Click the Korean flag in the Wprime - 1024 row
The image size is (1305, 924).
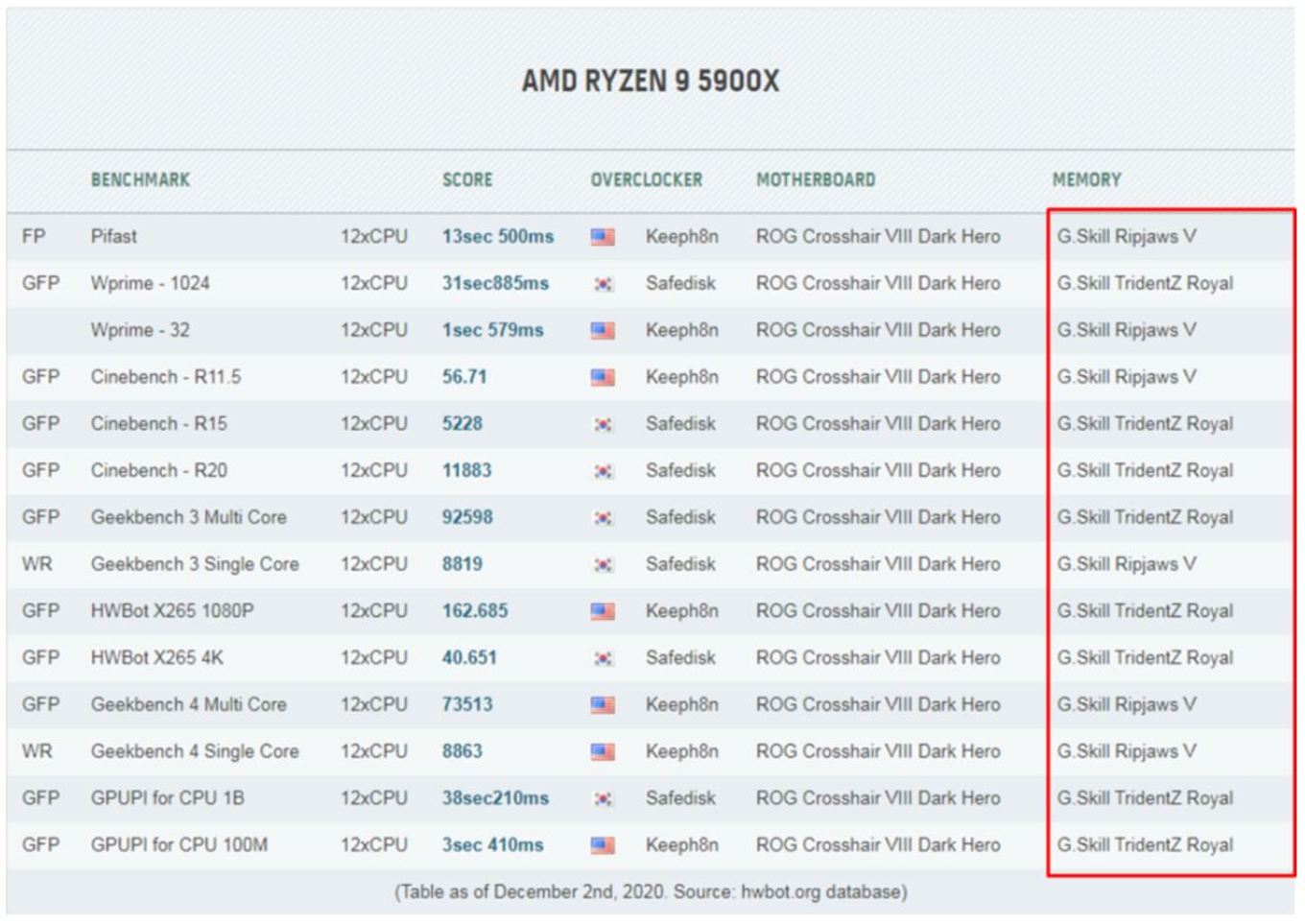603,284
